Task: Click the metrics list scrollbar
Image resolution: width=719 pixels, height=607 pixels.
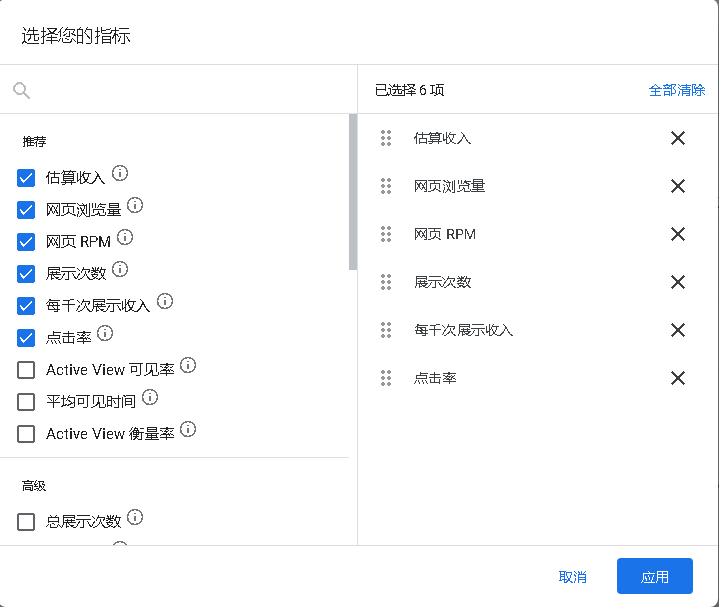Action: coord(353,192)
